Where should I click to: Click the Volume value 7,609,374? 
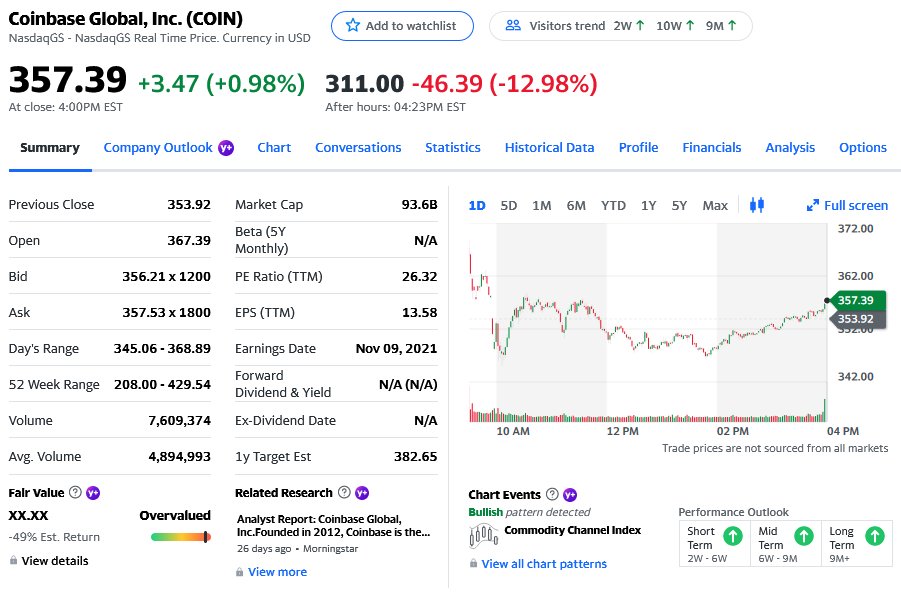click(179, 421)
